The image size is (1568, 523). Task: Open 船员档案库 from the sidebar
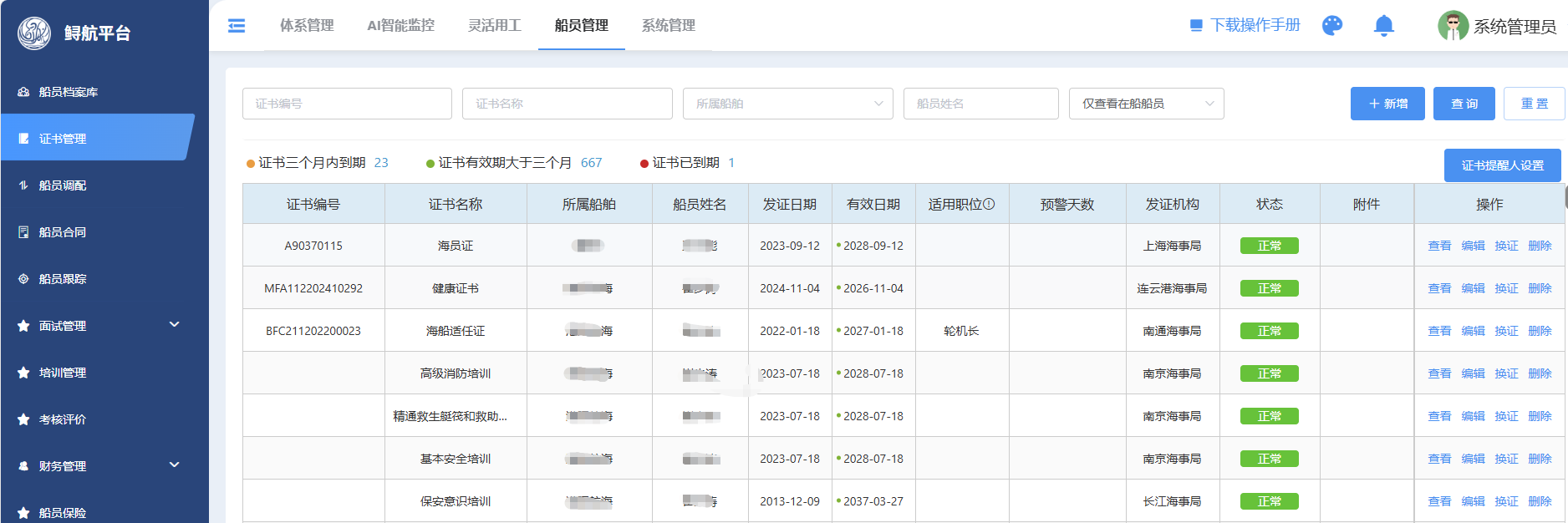(x=69, y=92)
